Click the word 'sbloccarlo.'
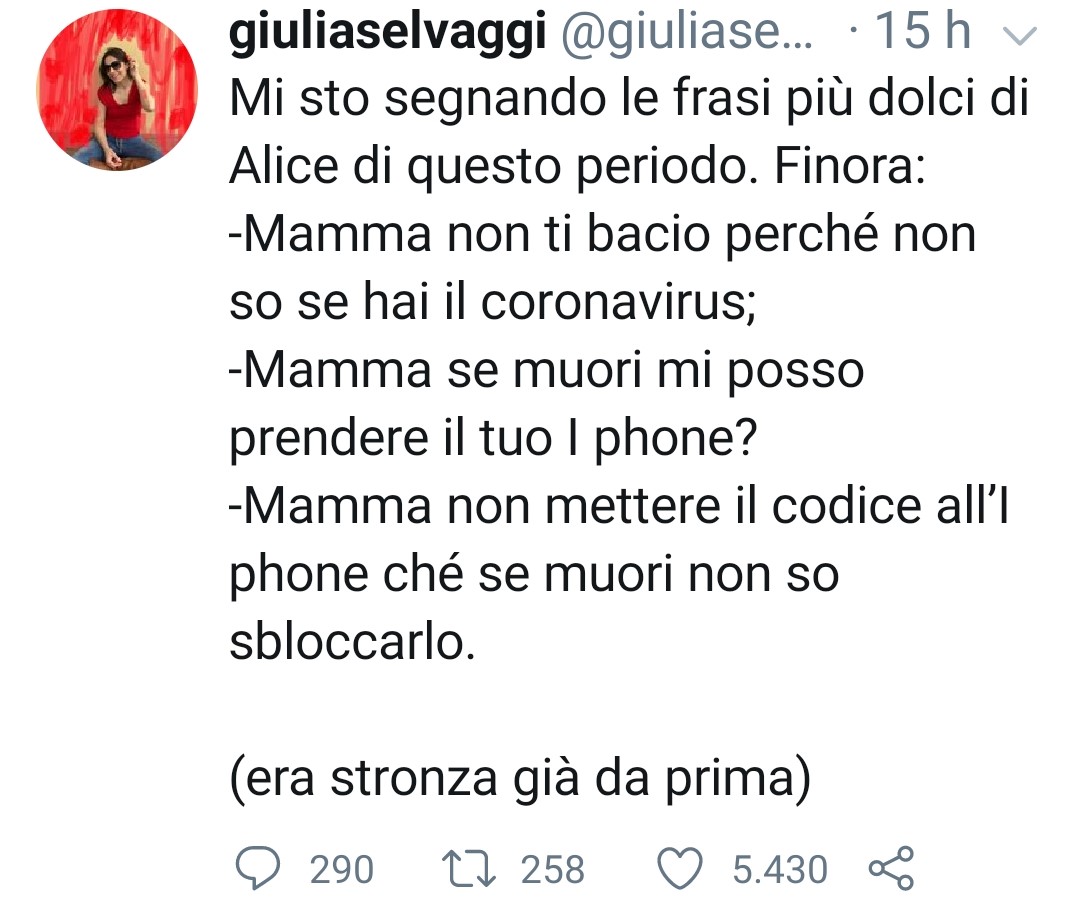Screen dimensions: 1074x924 pos(352,642)
